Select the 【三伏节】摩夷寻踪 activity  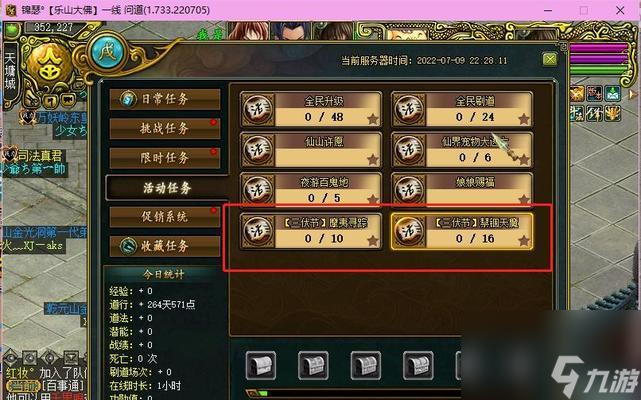[x=311, y=231]
